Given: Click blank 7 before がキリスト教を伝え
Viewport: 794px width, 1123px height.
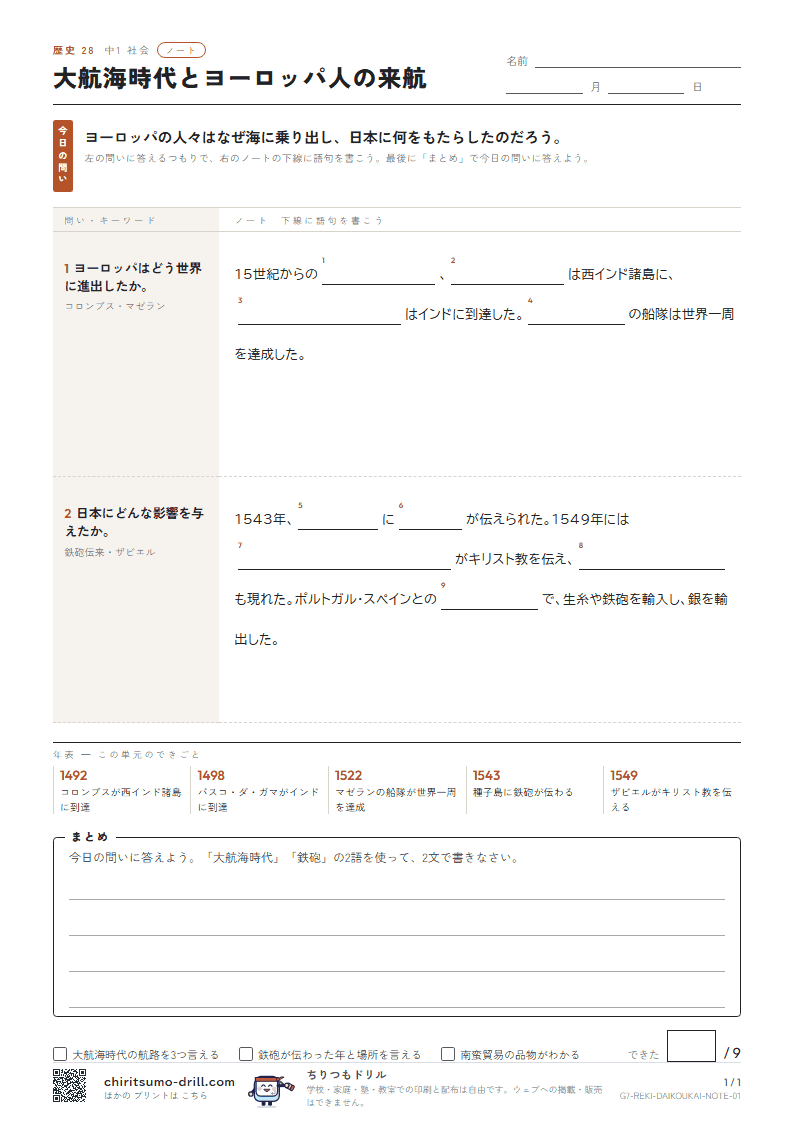Looking at the screenshot, I should click(344, 560).
